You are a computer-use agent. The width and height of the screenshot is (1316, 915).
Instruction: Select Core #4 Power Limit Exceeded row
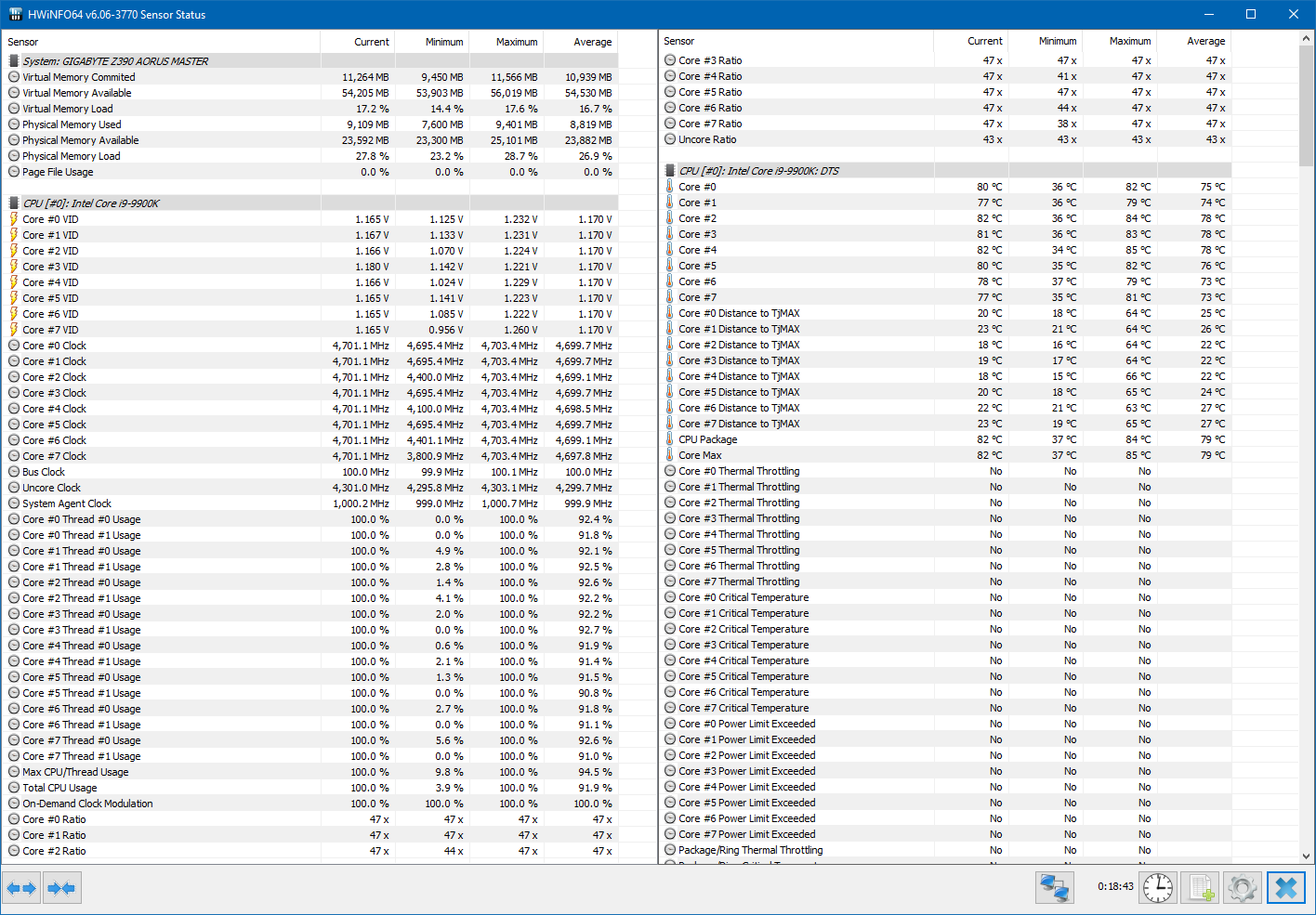pyautogui.click(x=946, y=787)
